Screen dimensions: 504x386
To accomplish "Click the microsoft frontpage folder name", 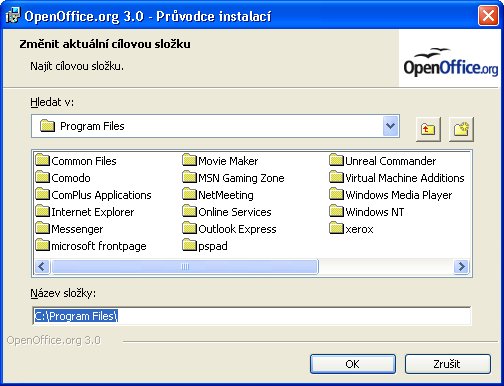I will [x=99, y=246].
